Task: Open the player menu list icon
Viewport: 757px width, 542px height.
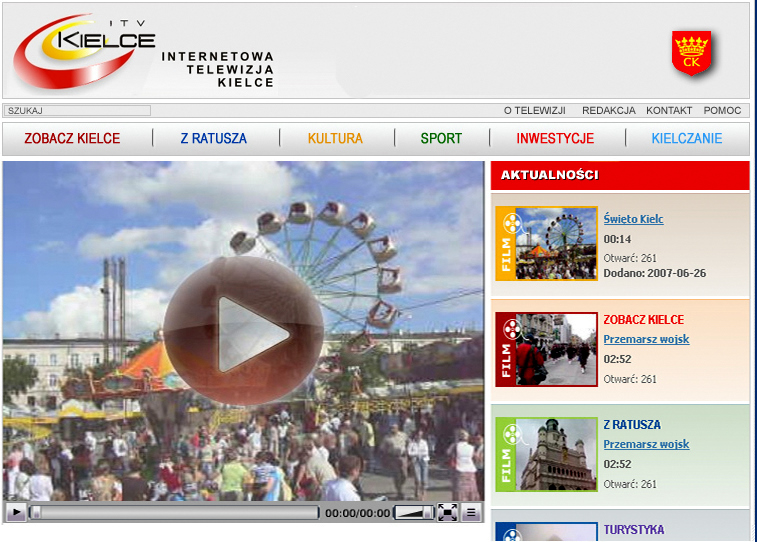Action: point(471,512)
